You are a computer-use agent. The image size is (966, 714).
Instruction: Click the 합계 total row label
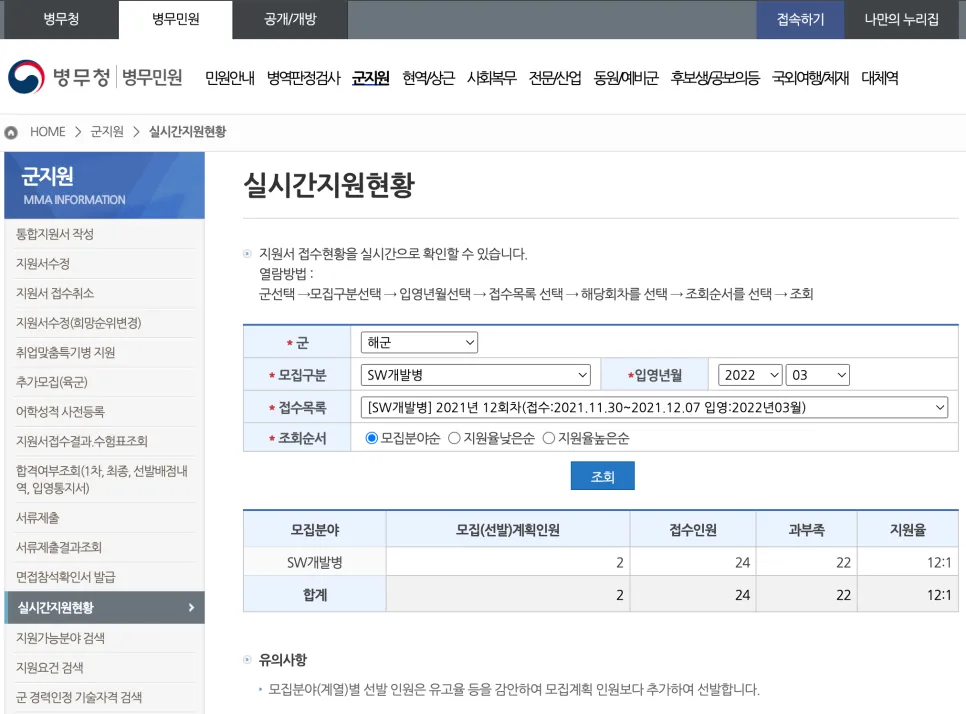[315, 594]
